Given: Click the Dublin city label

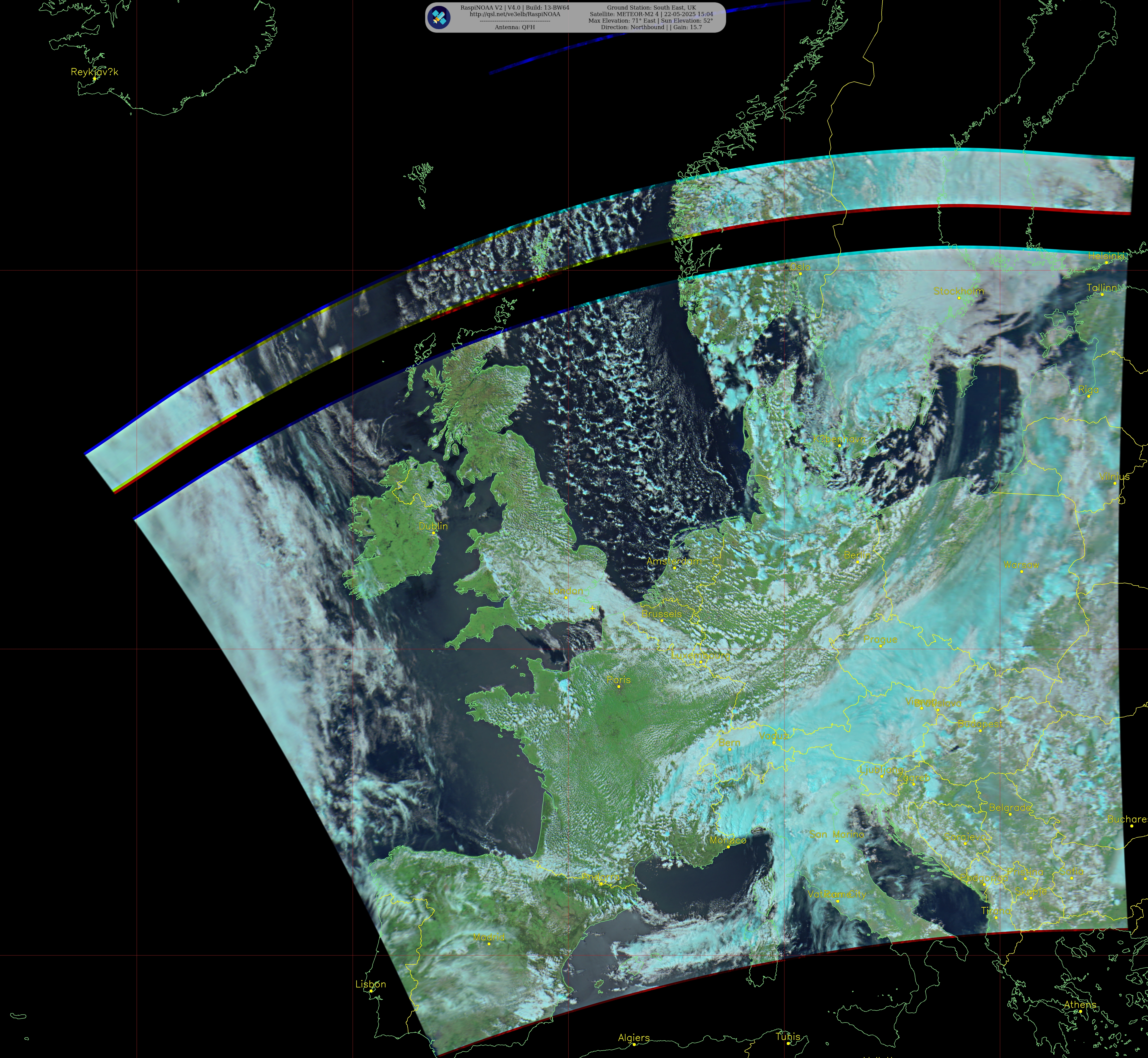Looking at the screenshot, I should (x=433, y=526).
